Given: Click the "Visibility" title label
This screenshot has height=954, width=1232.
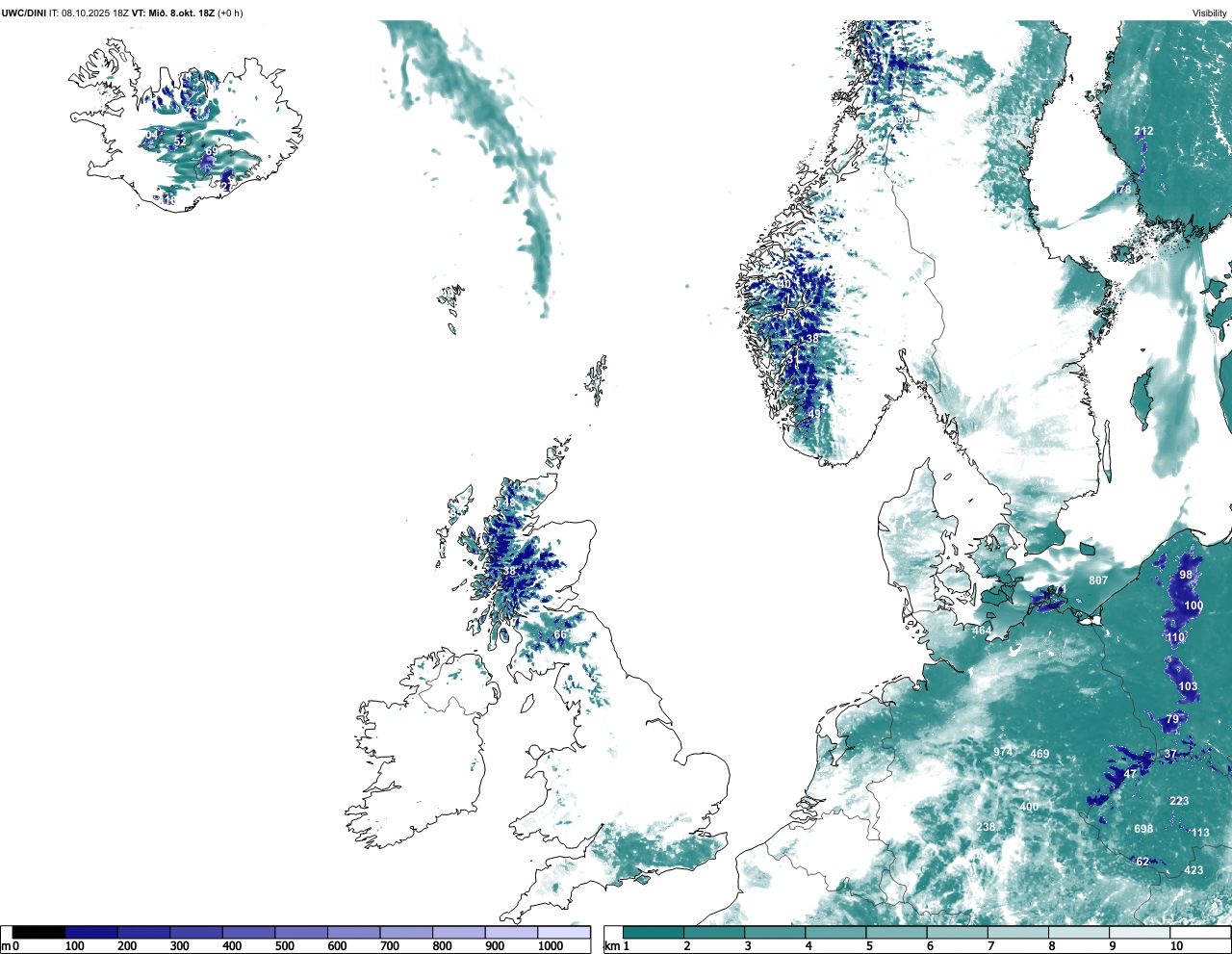Looking at the screenshot, I should [1210, 13].
